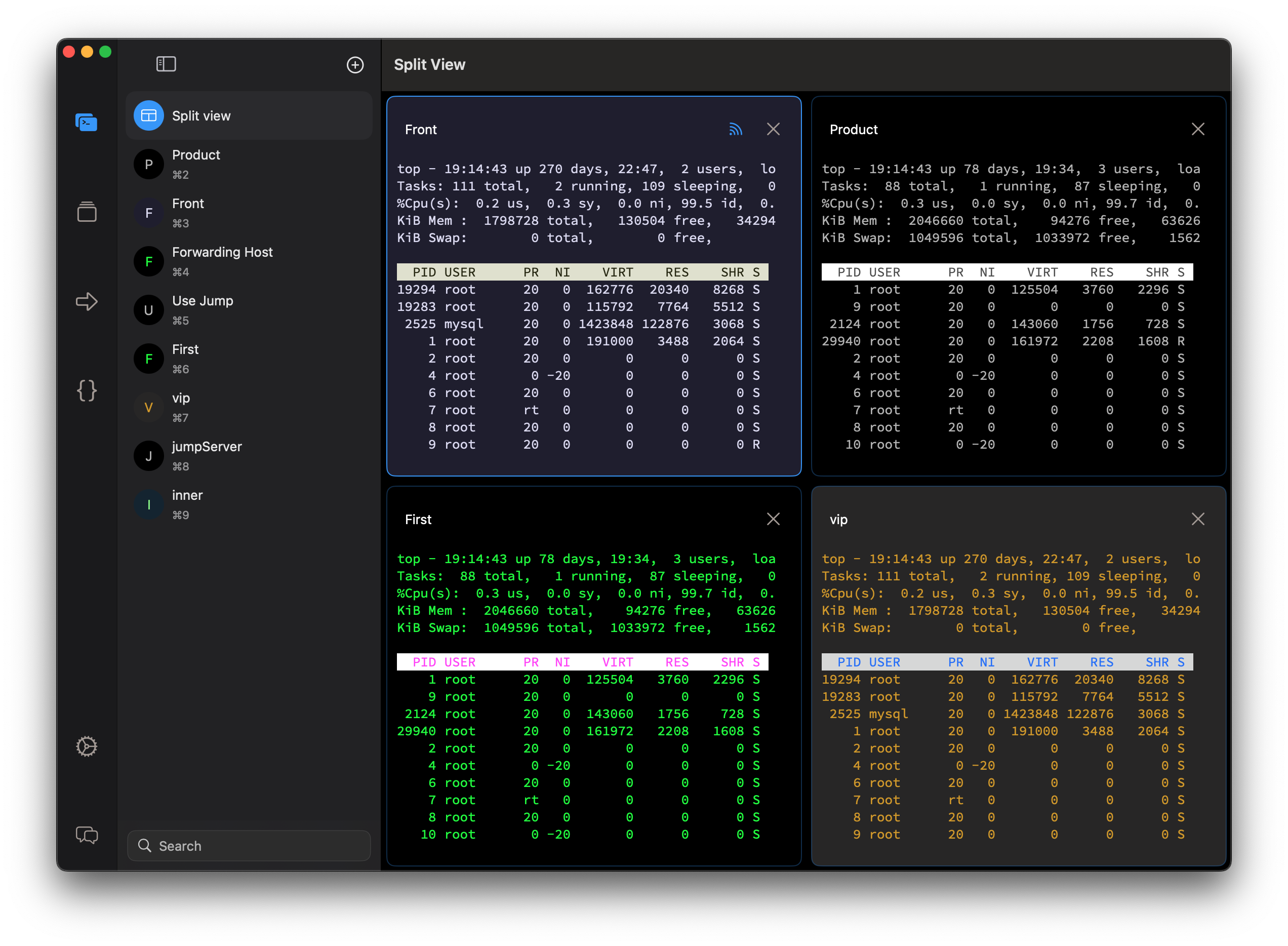1288x946 pixels.
Task: Open the stacked windows sidebar icon
Action: click(x=87, y=211)
